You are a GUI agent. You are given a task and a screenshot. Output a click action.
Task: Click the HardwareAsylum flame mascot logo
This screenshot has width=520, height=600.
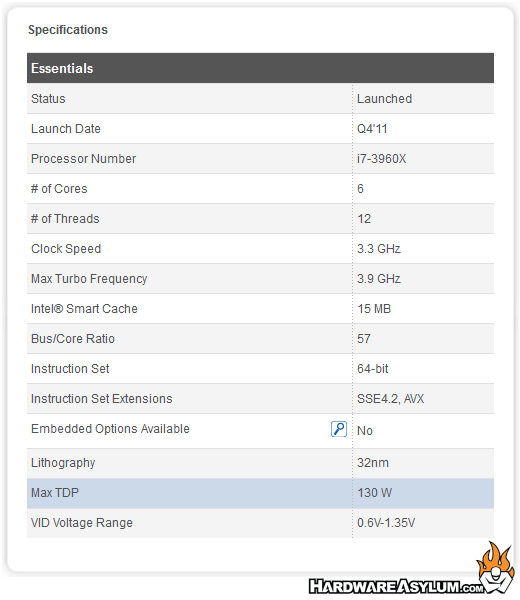click(x=495, y=567)
